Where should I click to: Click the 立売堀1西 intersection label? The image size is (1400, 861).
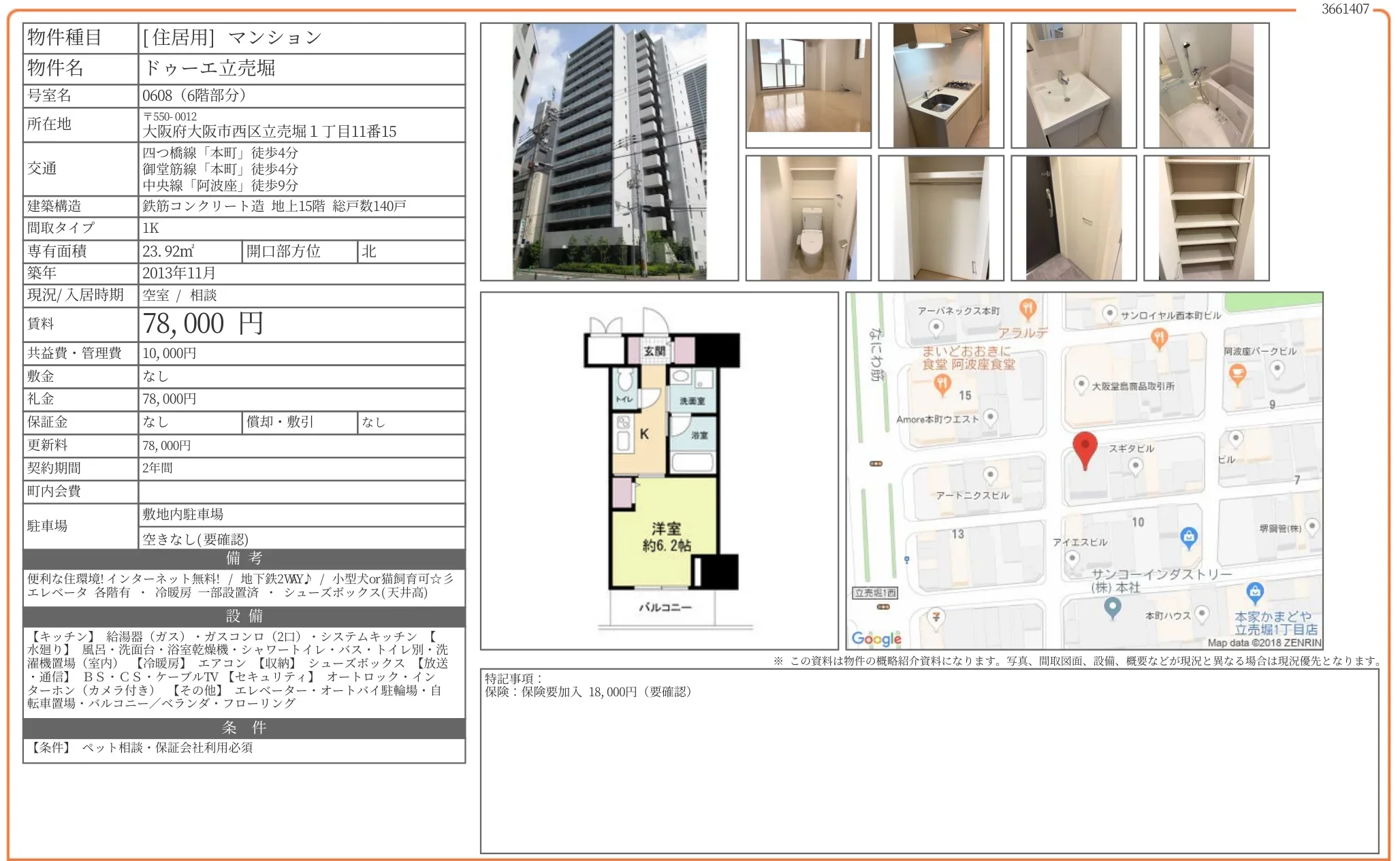[x=875, y=593]
